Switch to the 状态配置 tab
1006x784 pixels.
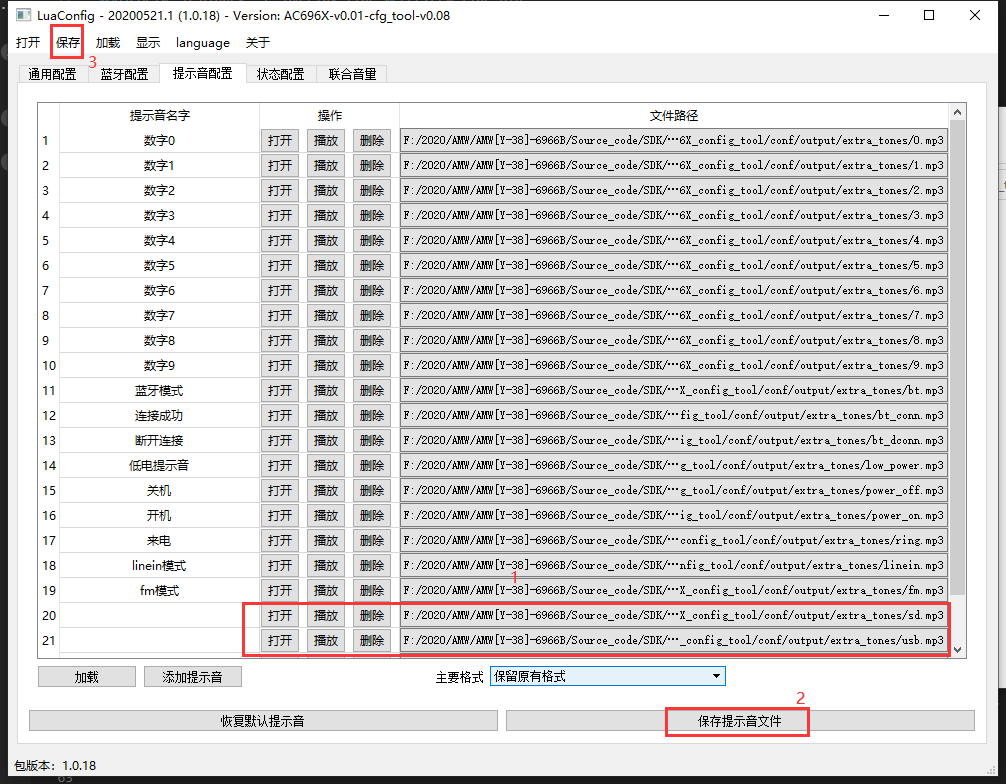pos(280,74)
